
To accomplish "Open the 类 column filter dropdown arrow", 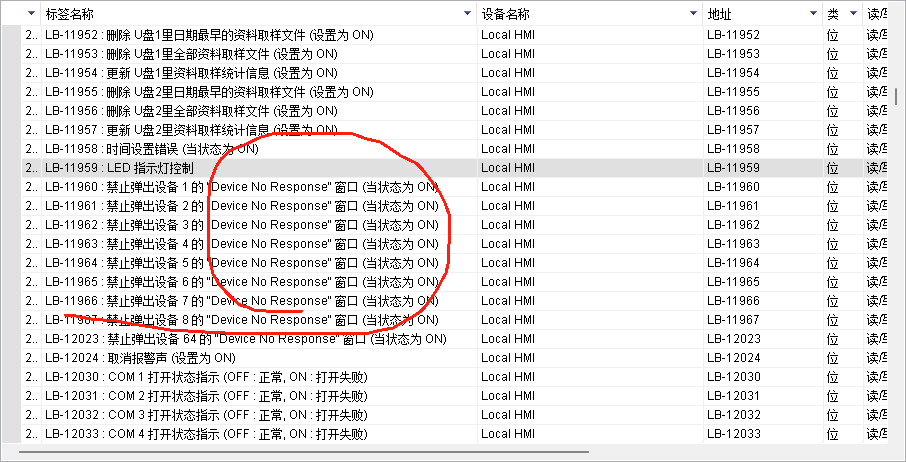I will pos(853,14).
